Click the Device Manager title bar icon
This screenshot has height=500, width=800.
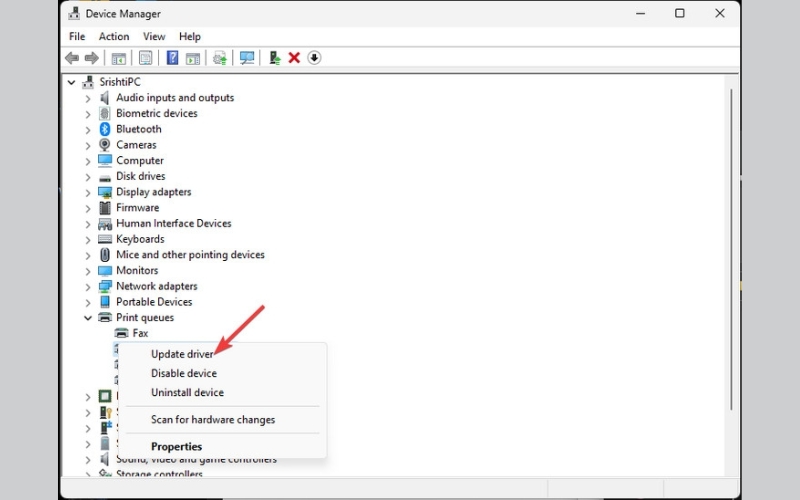click(x=74, y=13)
